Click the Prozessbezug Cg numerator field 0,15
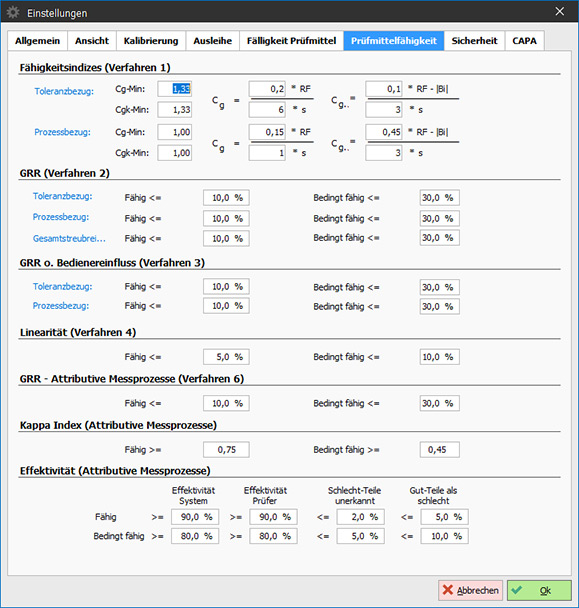This screenshot has height=608, width=579. pyautogui.click(x=267, y=132)
